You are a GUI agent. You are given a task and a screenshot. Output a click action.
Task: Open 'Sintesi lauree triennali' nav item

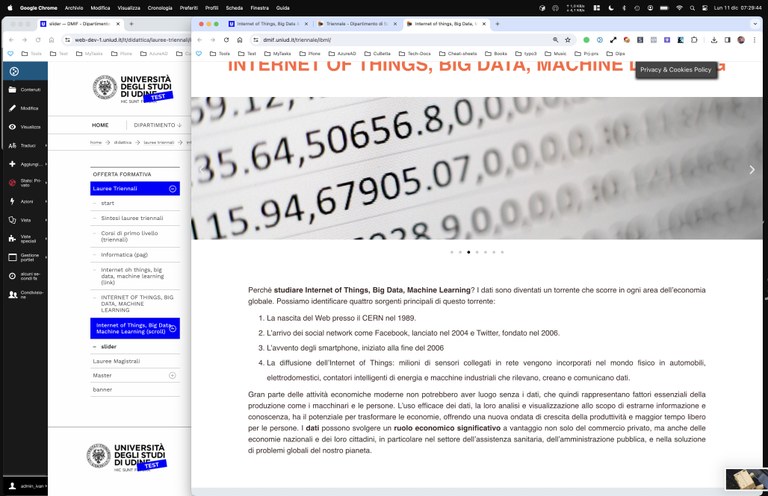tap(132, 218)
